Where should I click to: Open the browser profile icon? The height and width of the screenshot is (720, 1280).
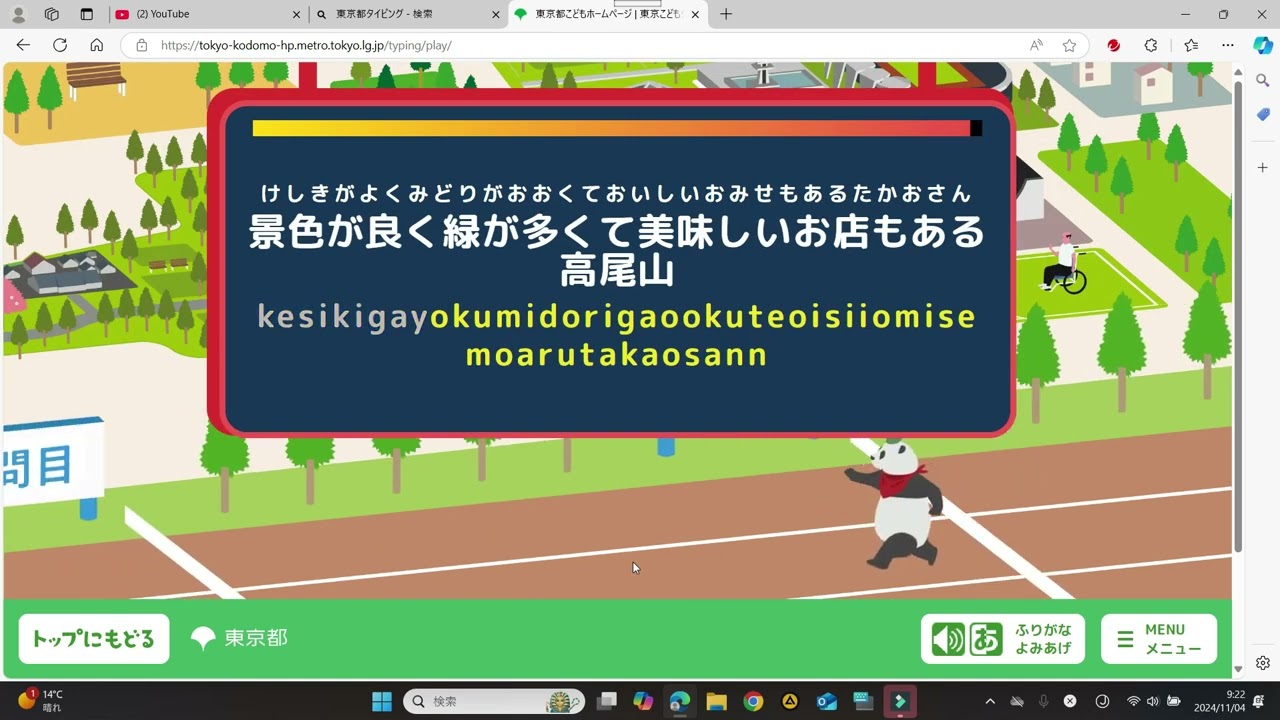[18, 14]
